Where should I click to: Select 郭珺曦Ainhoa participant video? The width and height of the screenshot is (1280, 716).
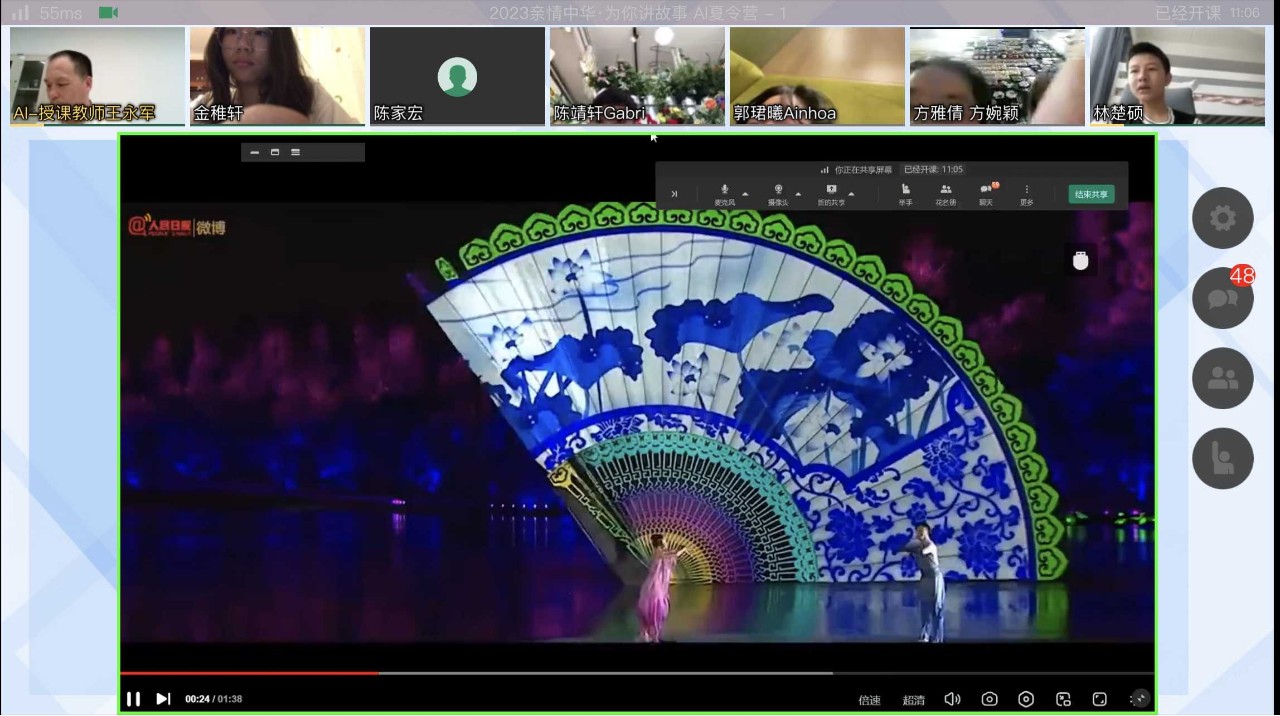pos(817,76)
